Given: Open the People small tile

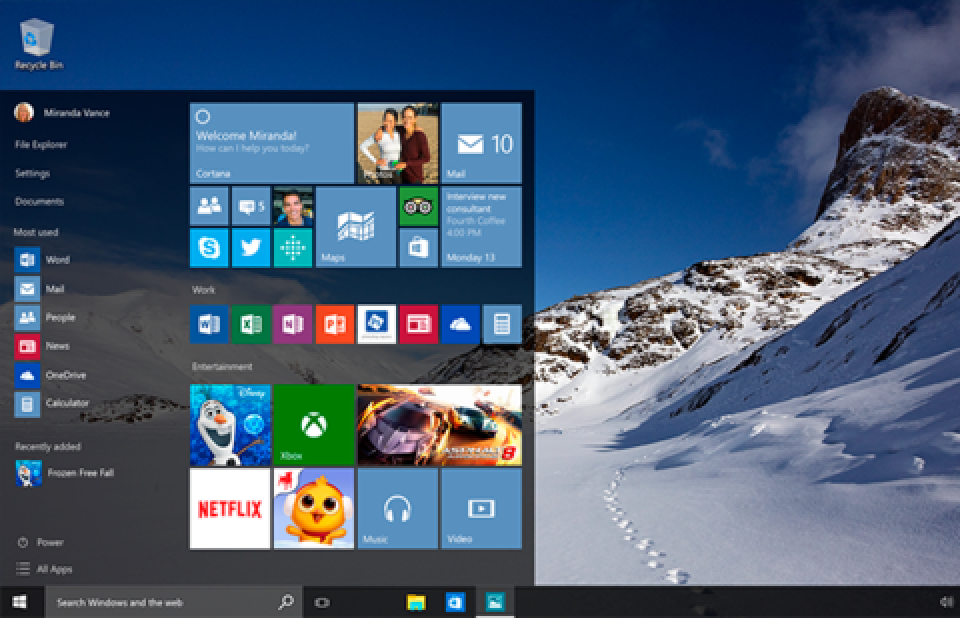Looking at the screenshot, I should pos(209,206).
